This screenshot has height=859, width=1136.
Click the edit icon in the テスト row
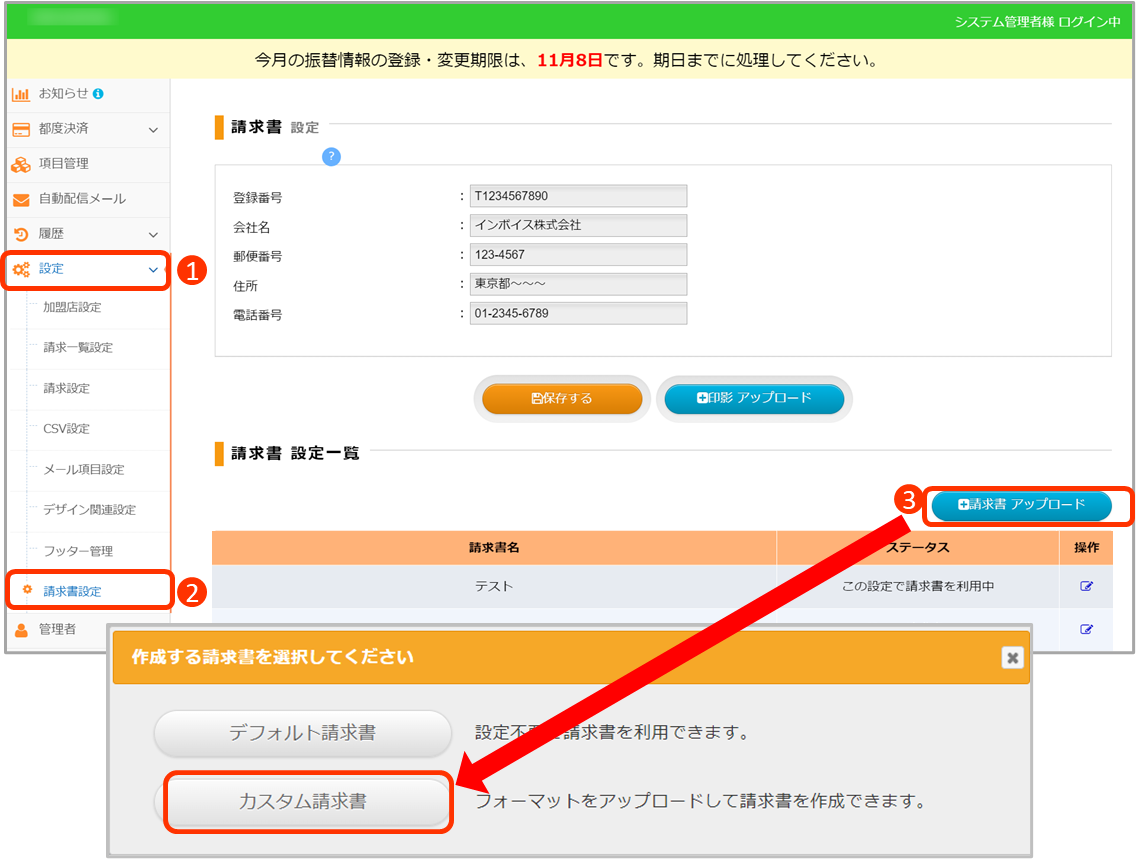[x=1086, y=586]
